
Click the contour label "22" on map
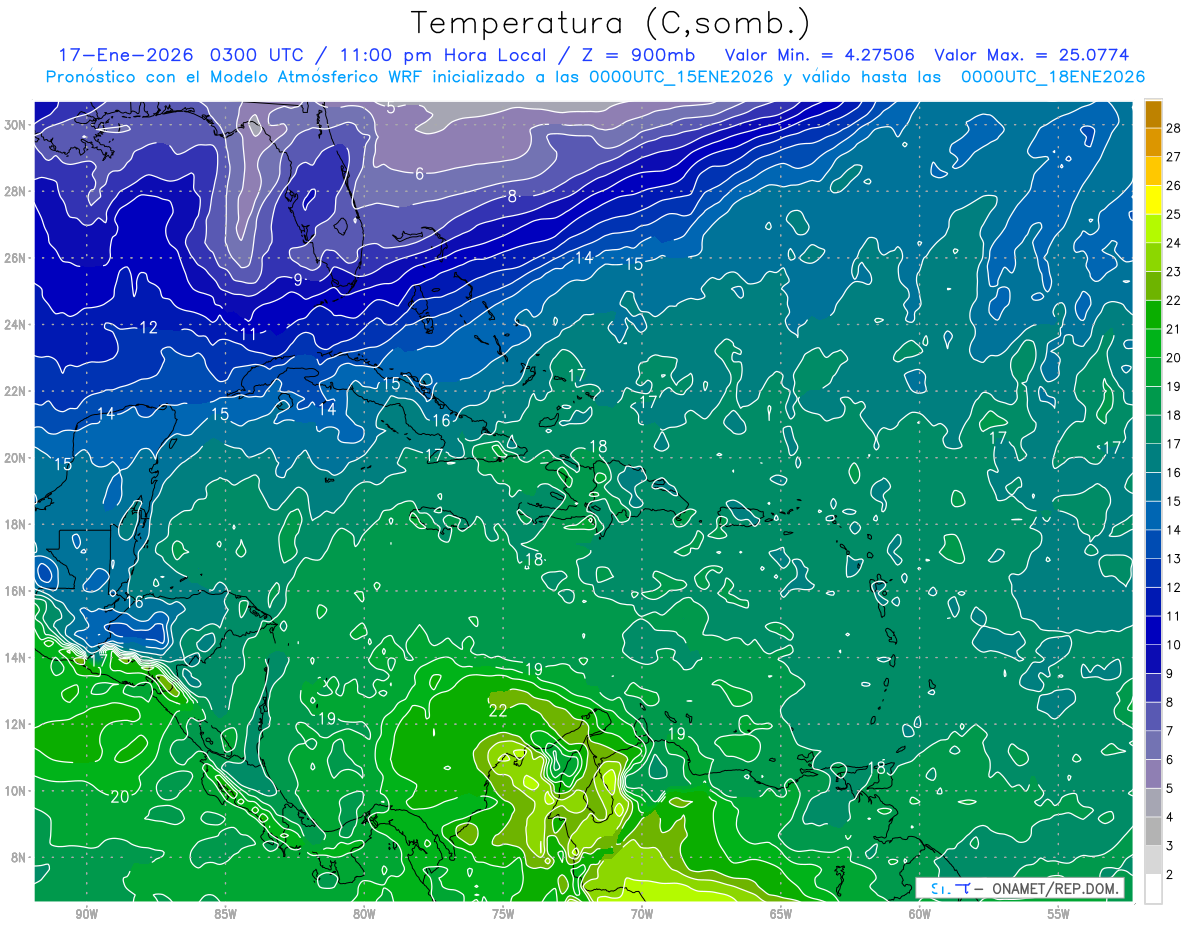click(x=498, y=710)
